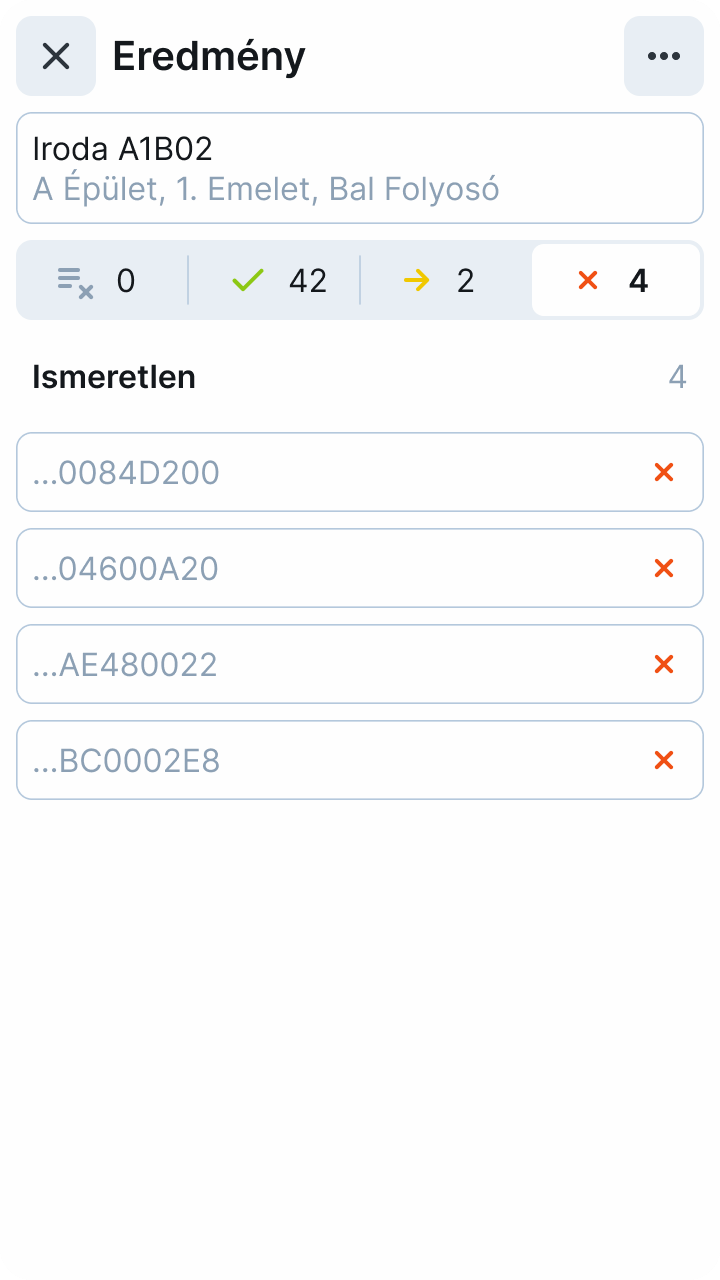Select the red X tab showing 4

[x=616, y=280]
